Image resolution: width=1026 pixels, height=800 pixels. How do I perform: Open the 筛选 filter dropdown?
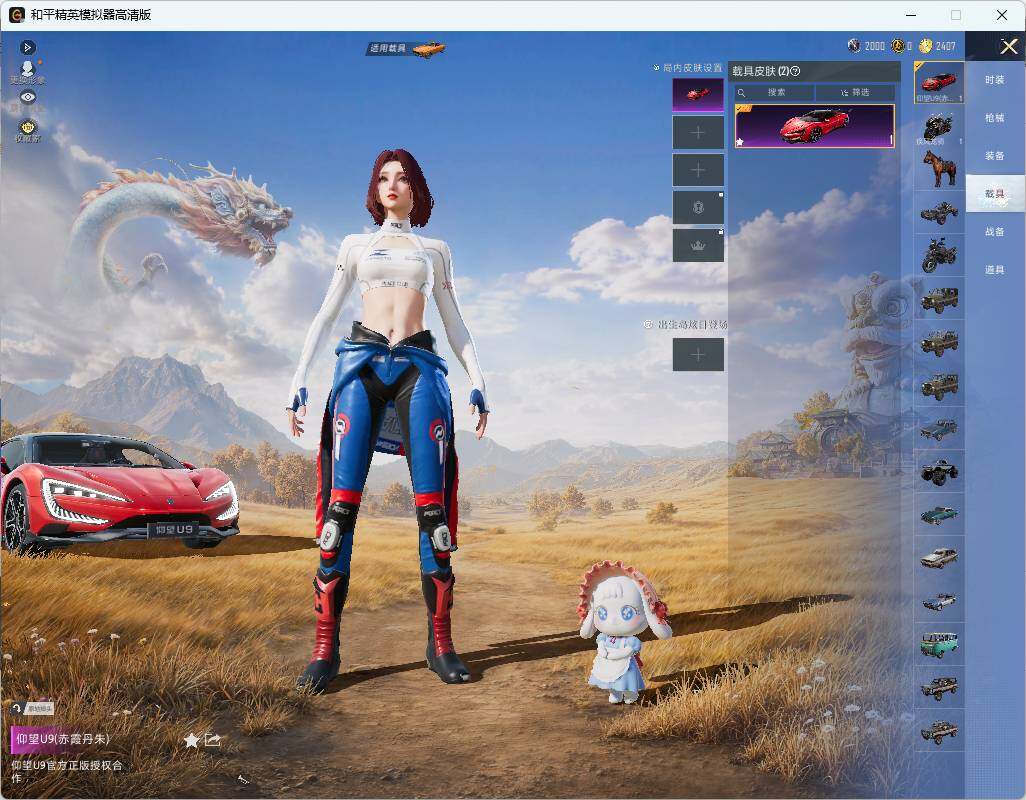(855, 93)
